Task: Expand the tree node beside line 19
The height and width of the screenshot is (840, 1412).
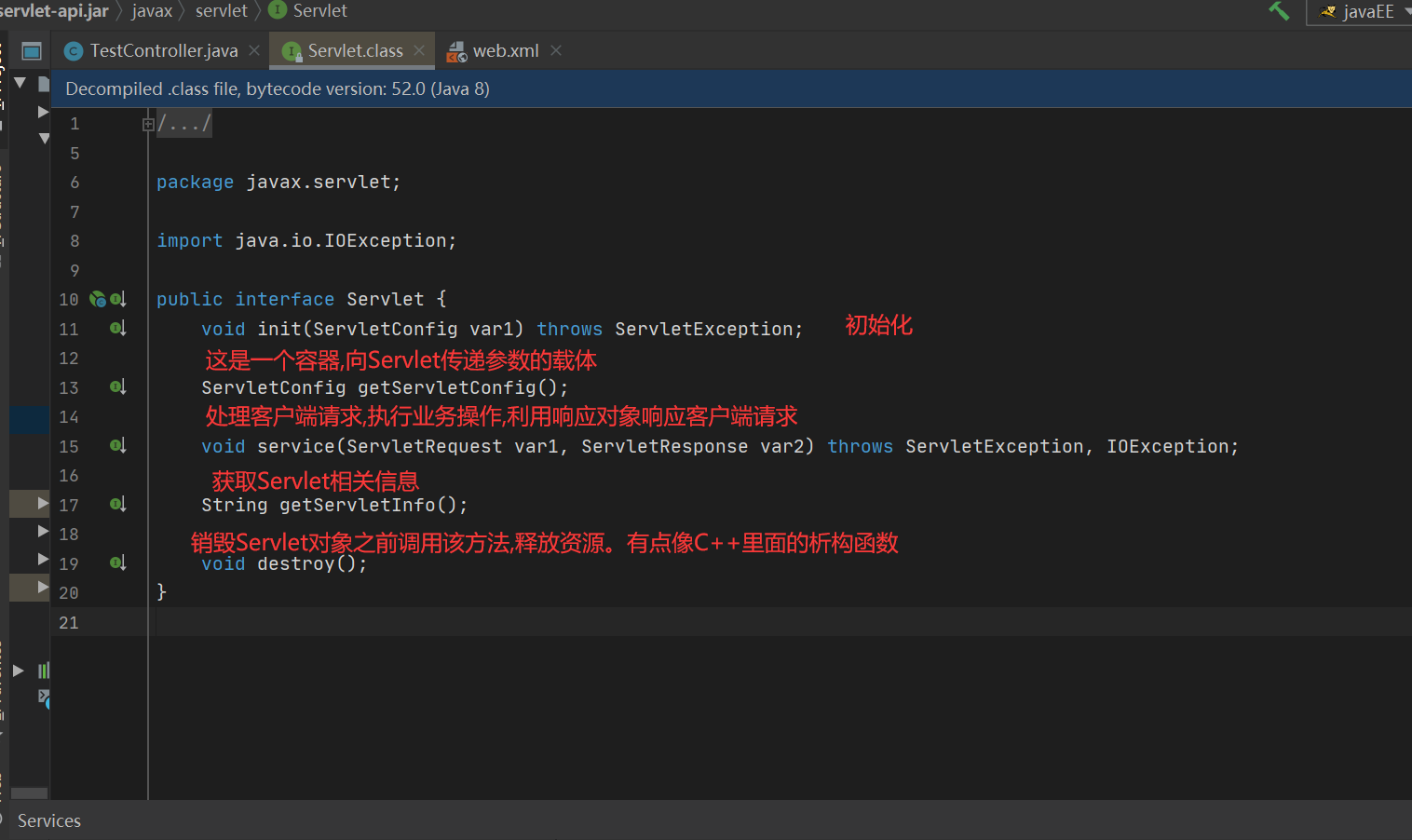Action: click(43, 560)
